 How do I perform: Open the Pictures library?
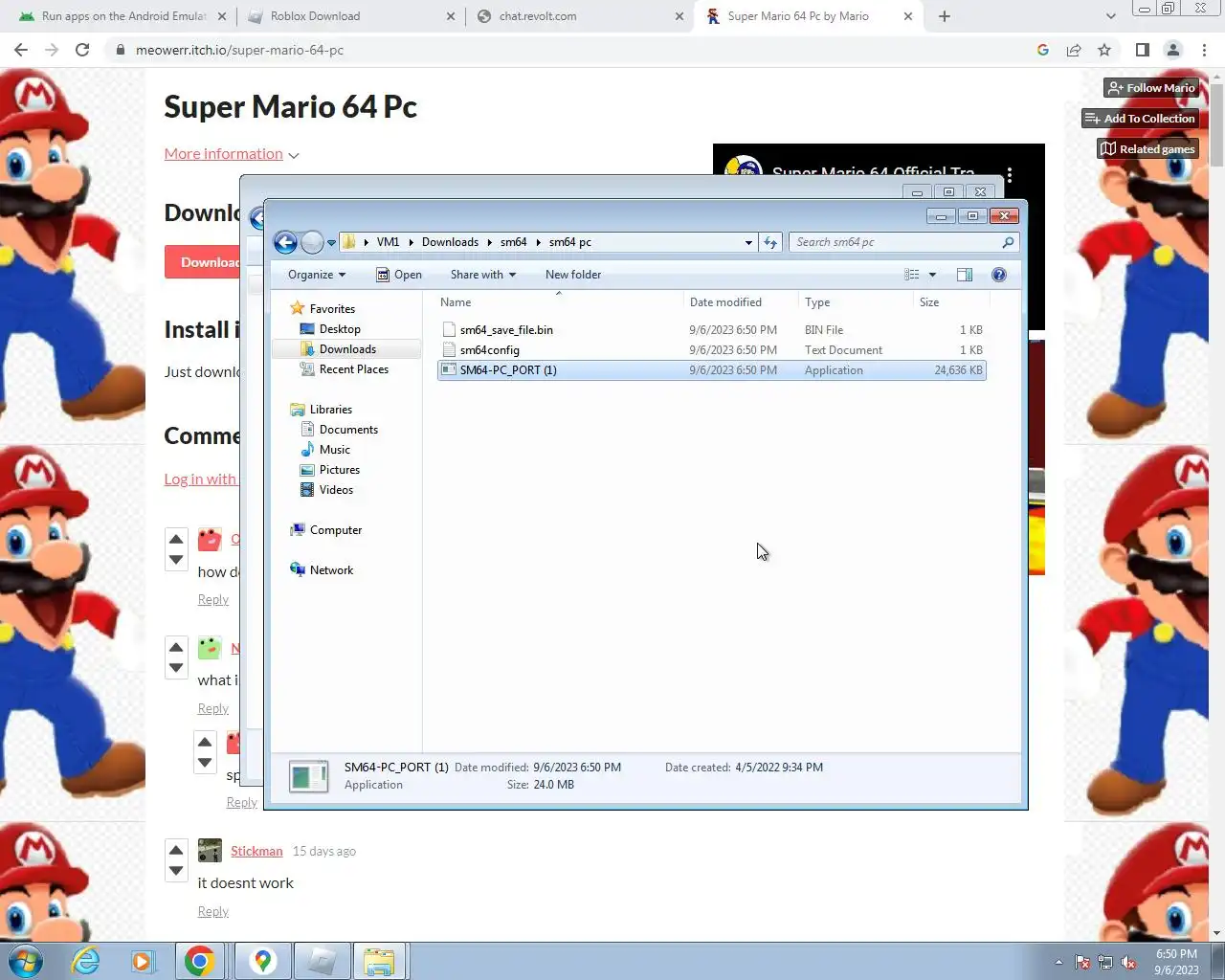[x=339, y=470]
